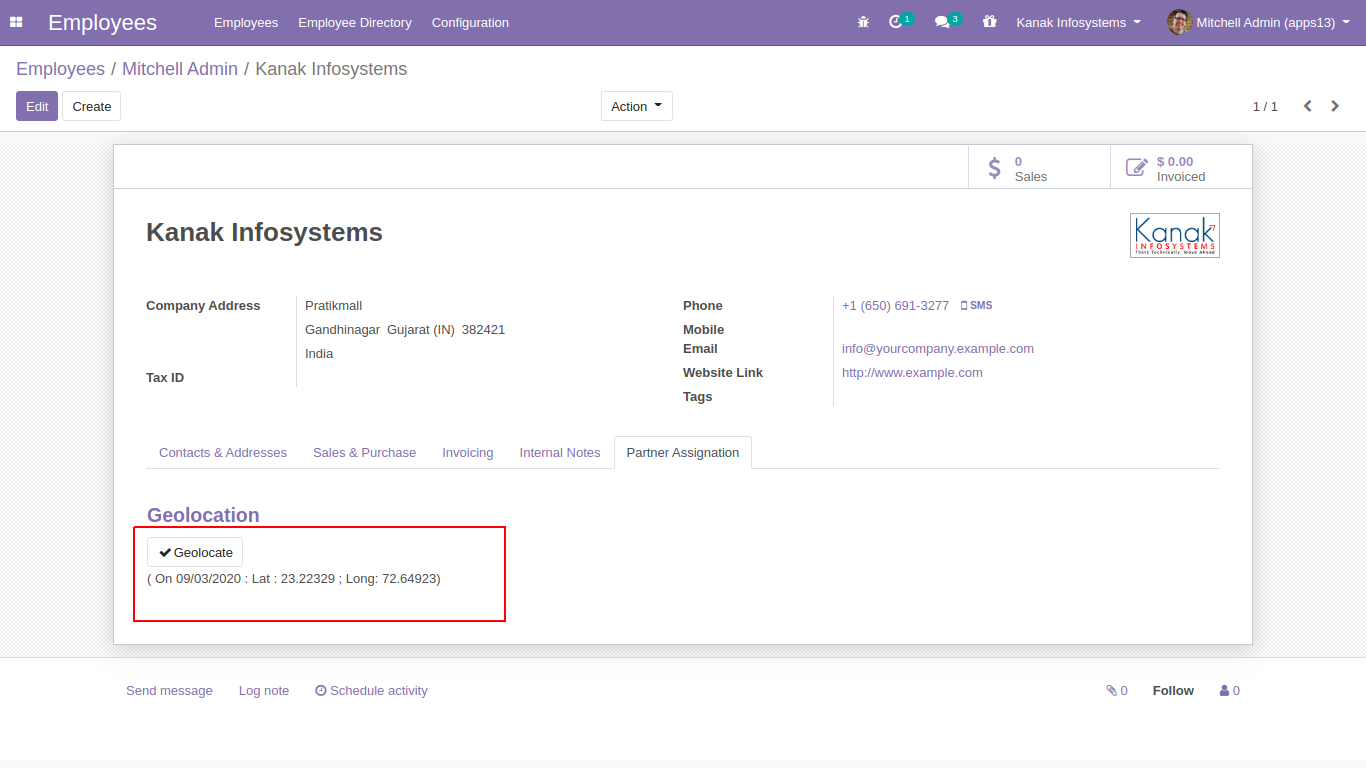1366x768 pixels.
Task: Click the debug bug icon
Action: 863,22
